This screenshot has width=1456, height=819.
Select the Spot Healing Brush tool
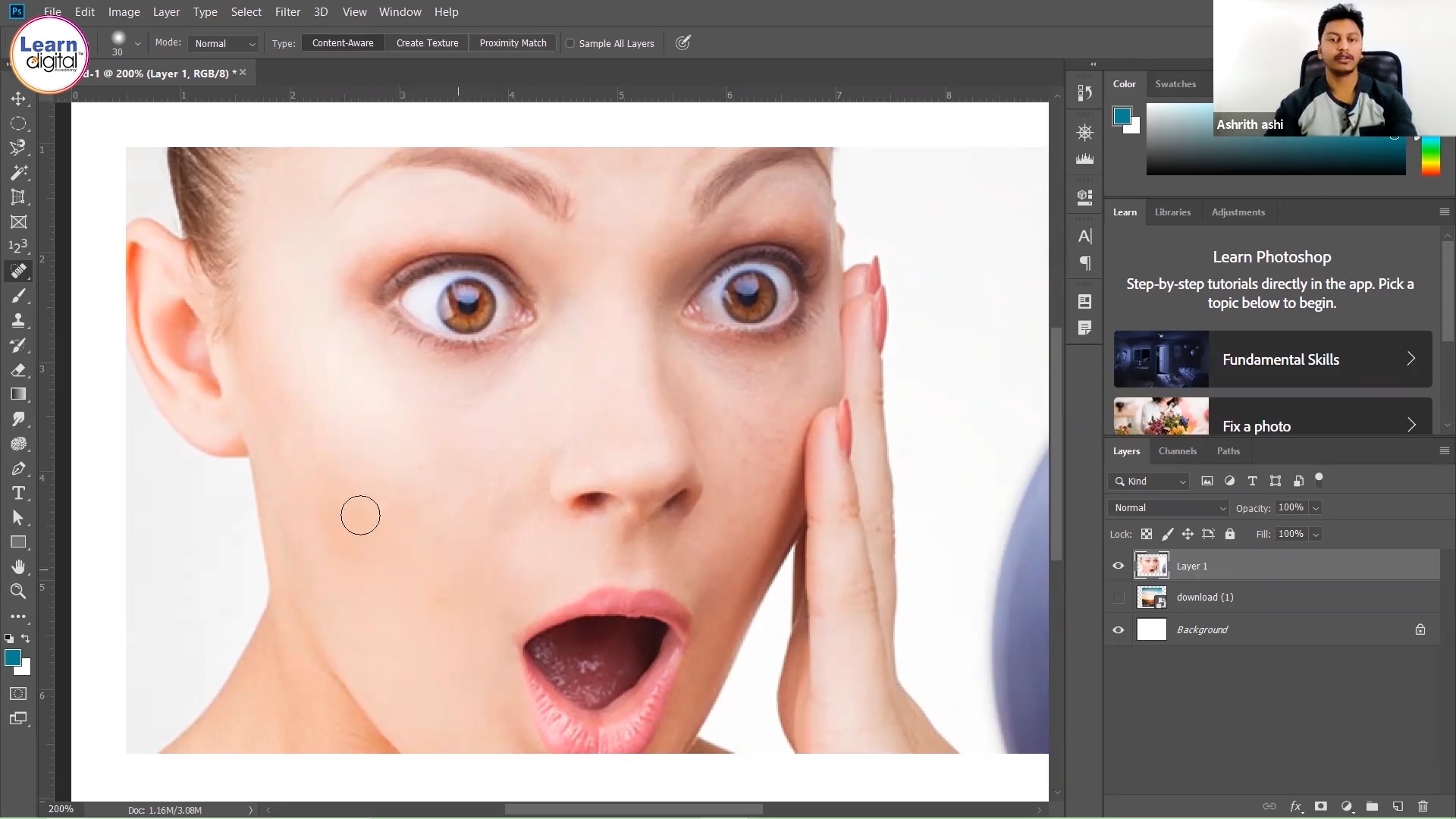coord(18,271)
